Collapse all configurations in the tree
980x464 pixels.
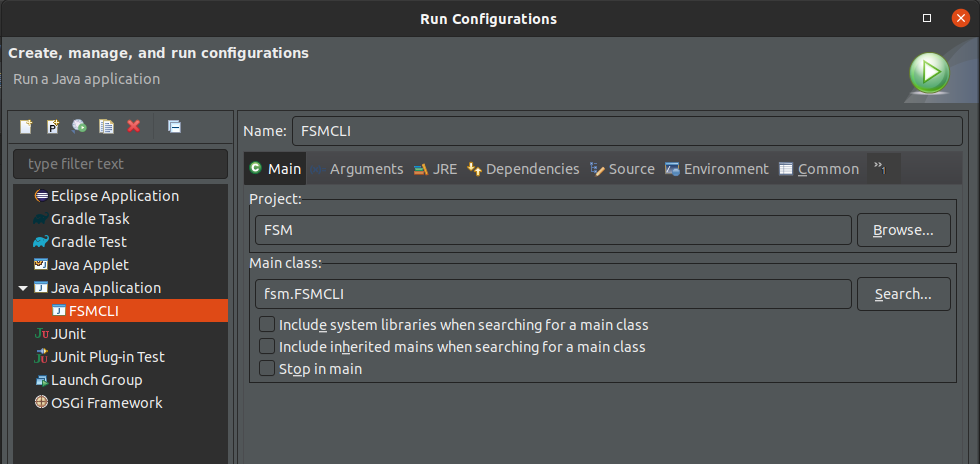(174, 126)
